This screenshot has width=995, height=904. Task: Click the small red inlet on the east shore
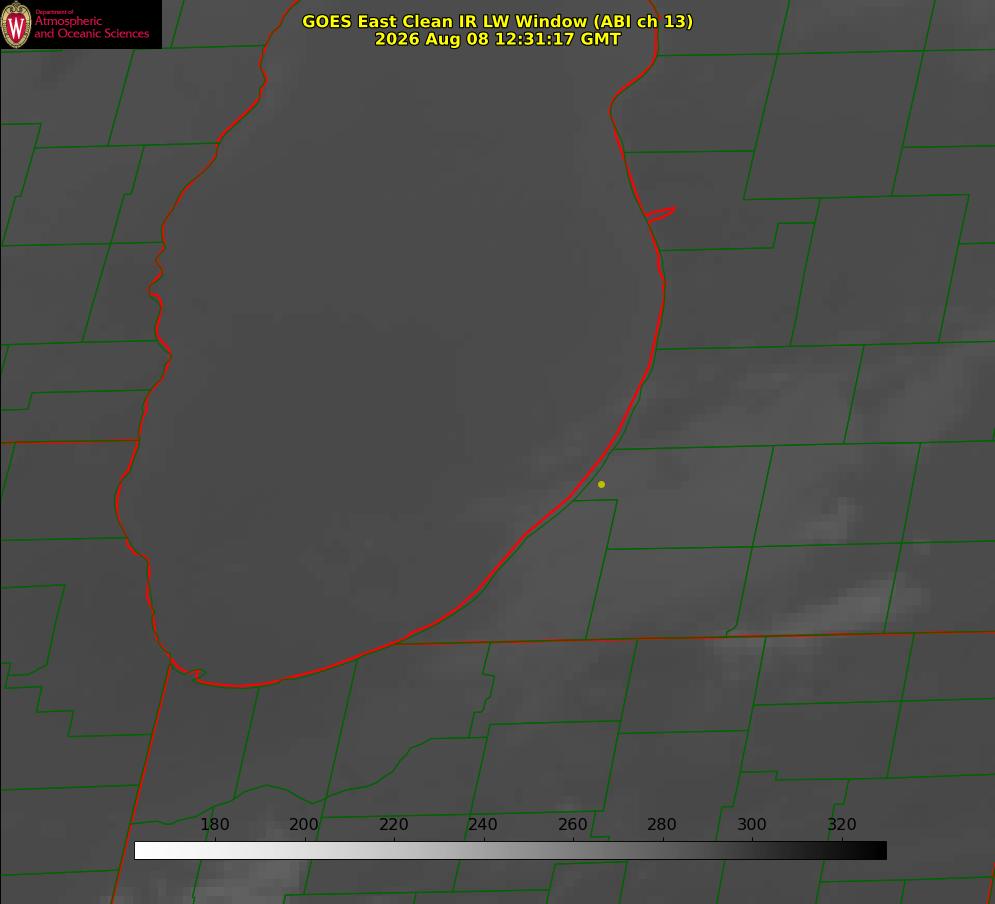pyautogui.click(x=660, y=214)
